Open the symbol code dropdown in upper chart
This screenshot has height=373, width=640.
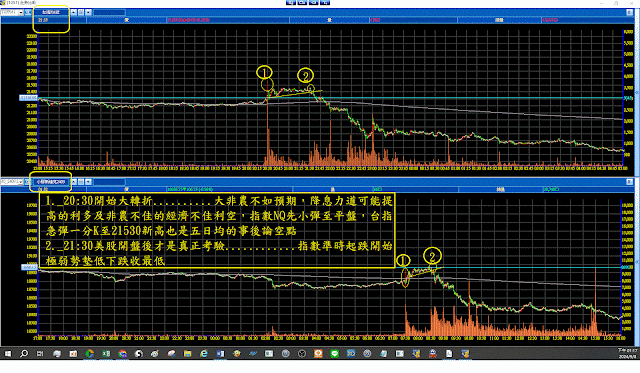click(x=20, y=12)
